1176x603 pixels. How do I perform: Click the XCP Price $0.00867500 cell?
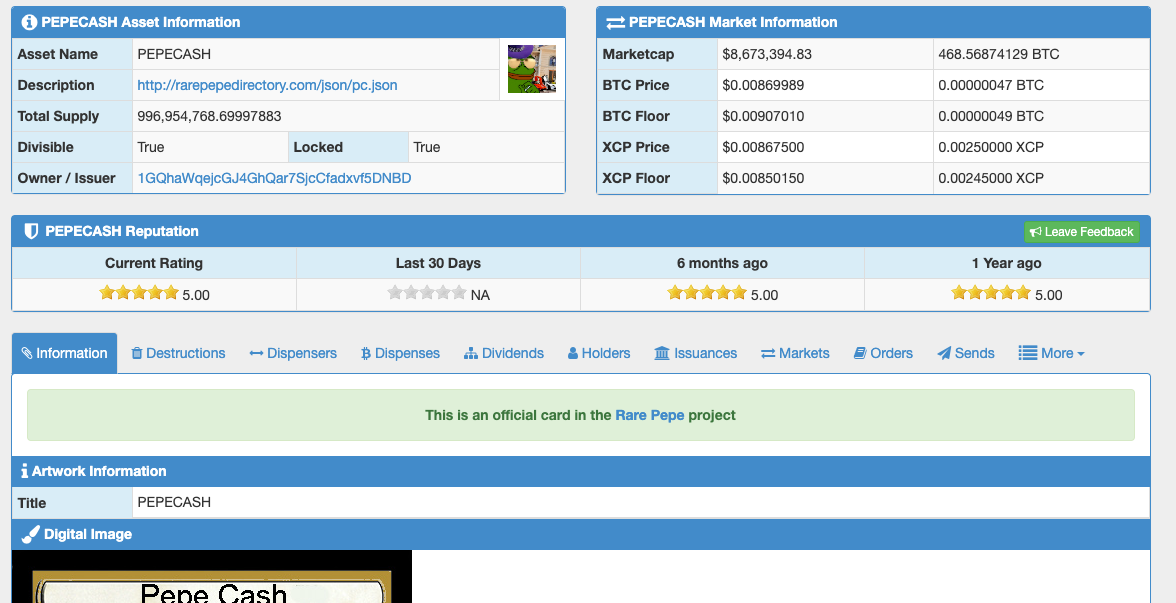(825, 147)
